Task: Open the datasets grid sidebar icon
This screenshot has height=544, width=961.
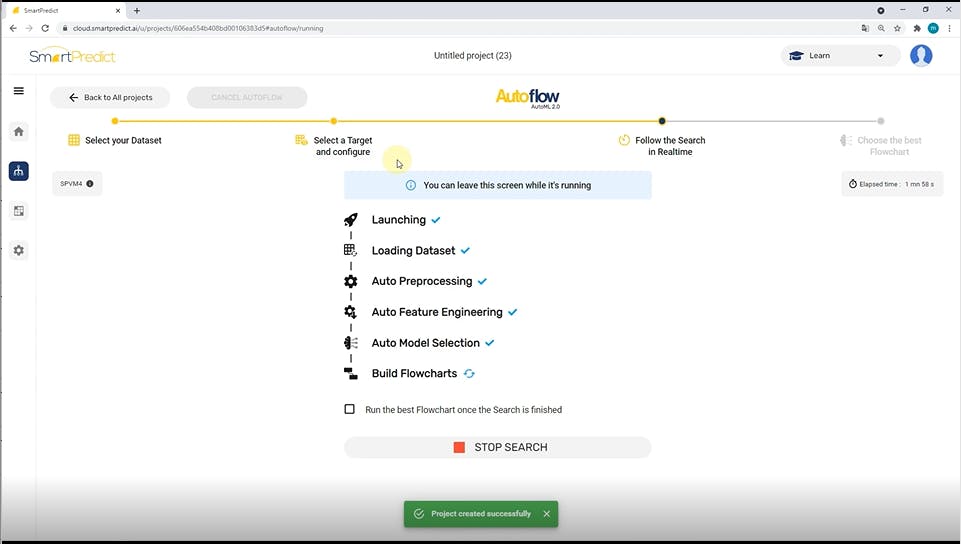Action: 19,211
